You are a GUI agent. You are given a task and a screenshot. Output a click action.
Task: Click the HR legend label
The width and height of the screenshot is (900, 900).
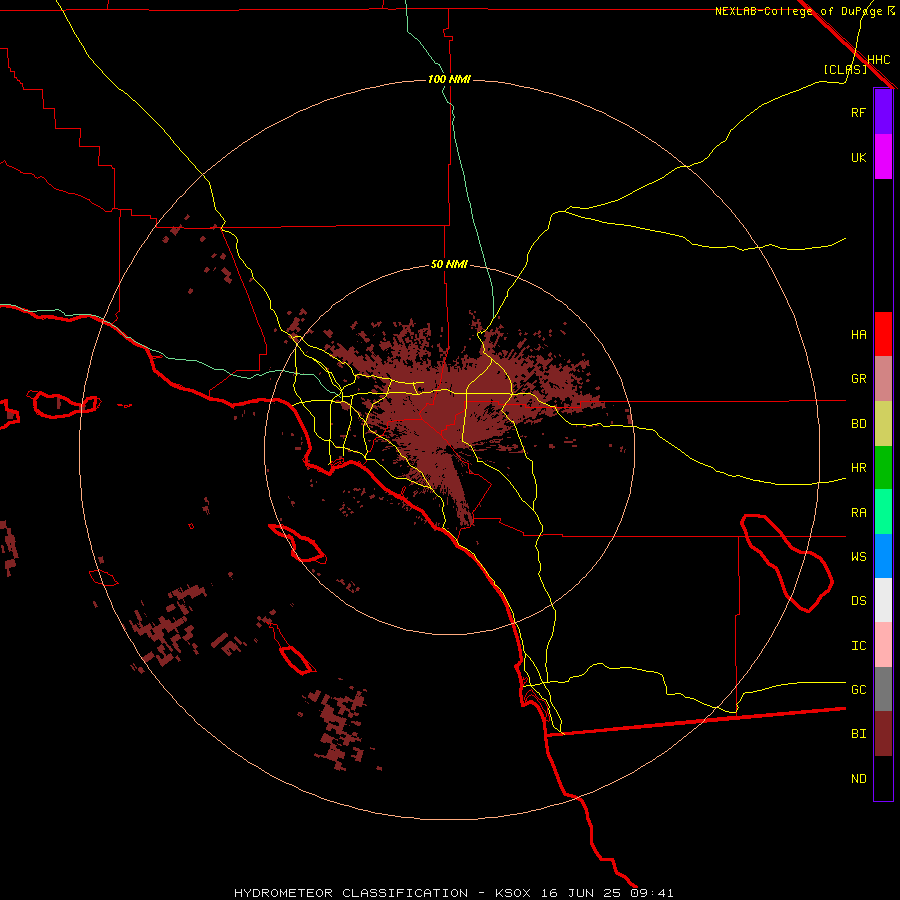858,468
